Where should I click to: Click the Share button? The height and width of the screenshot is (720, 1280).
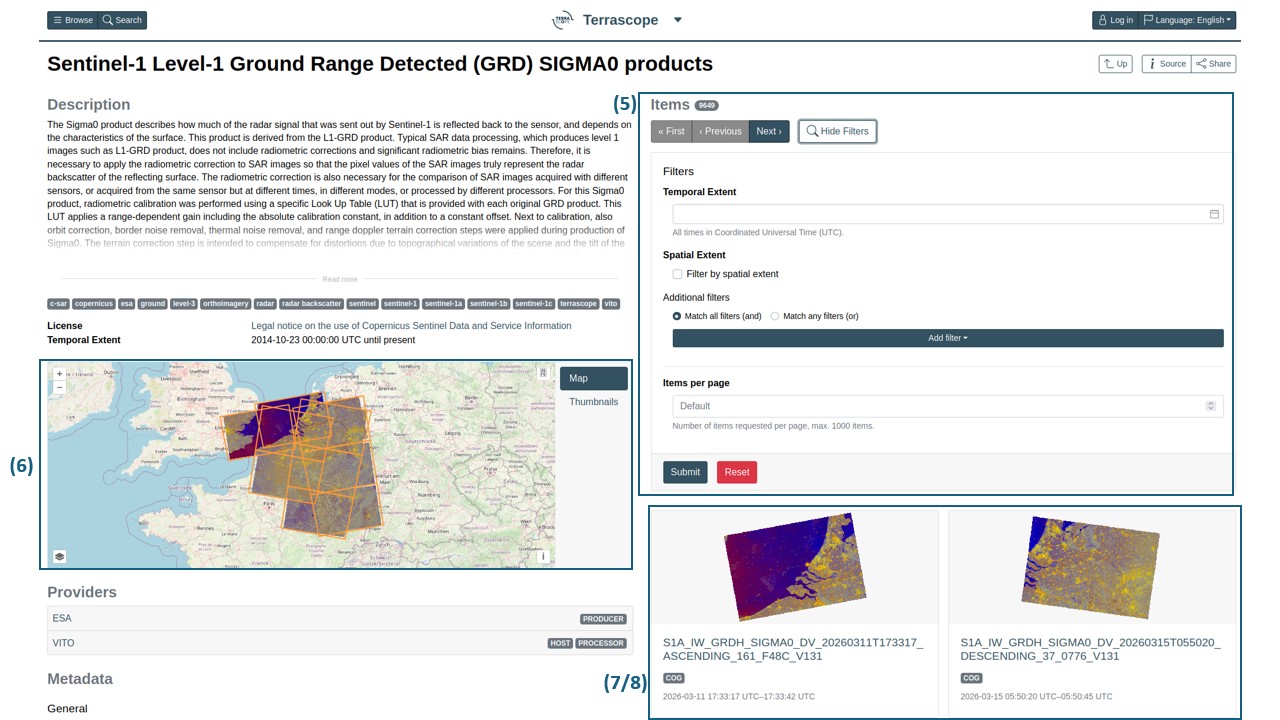[1214, 64]
